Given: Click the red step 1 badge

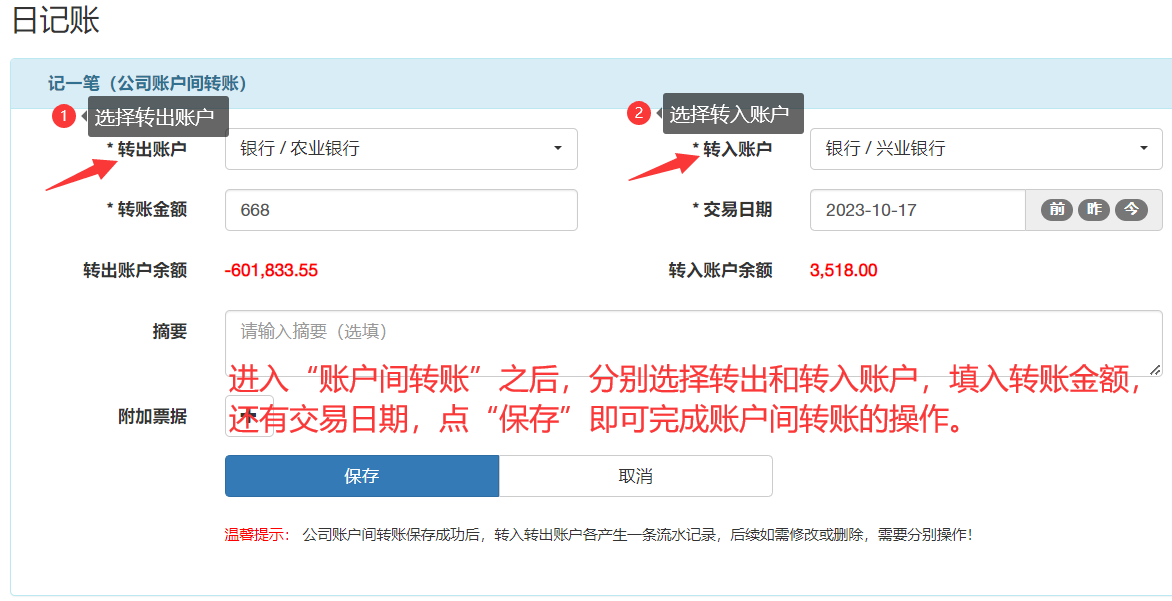Looking at the screenshot, I should 64,117.
